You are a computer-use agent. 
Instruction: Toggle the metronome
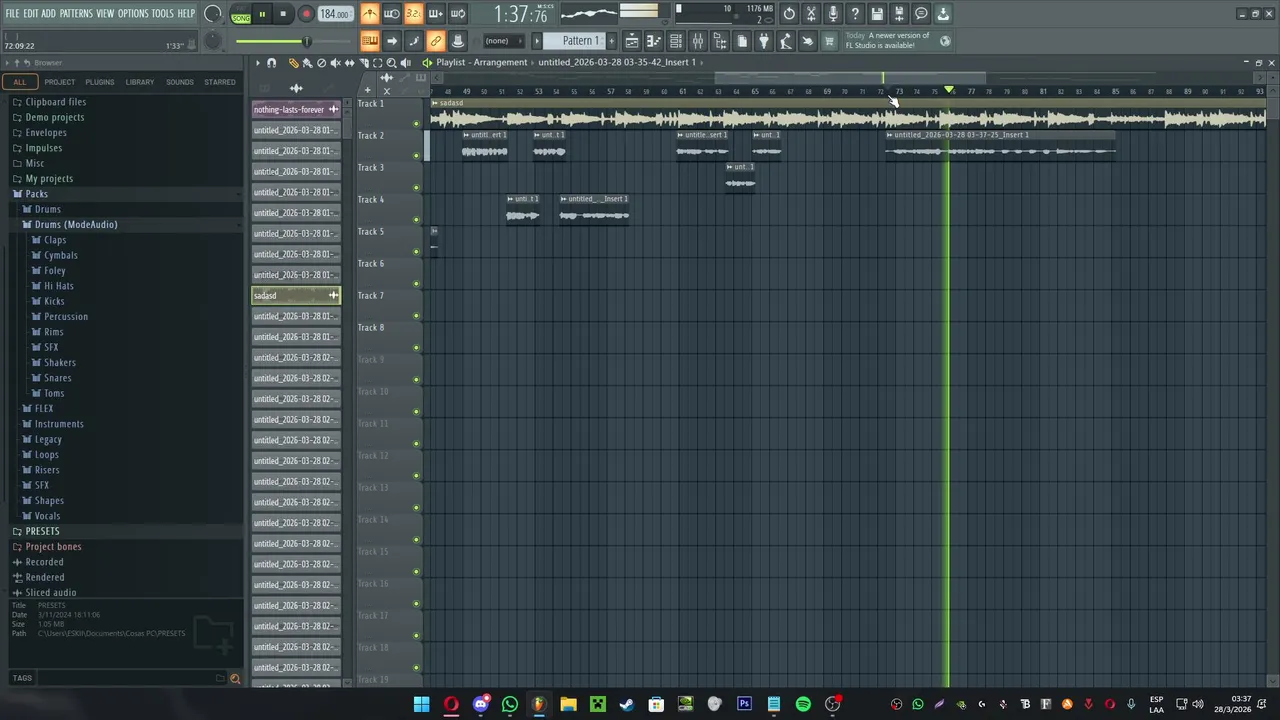tap(370, 14)
